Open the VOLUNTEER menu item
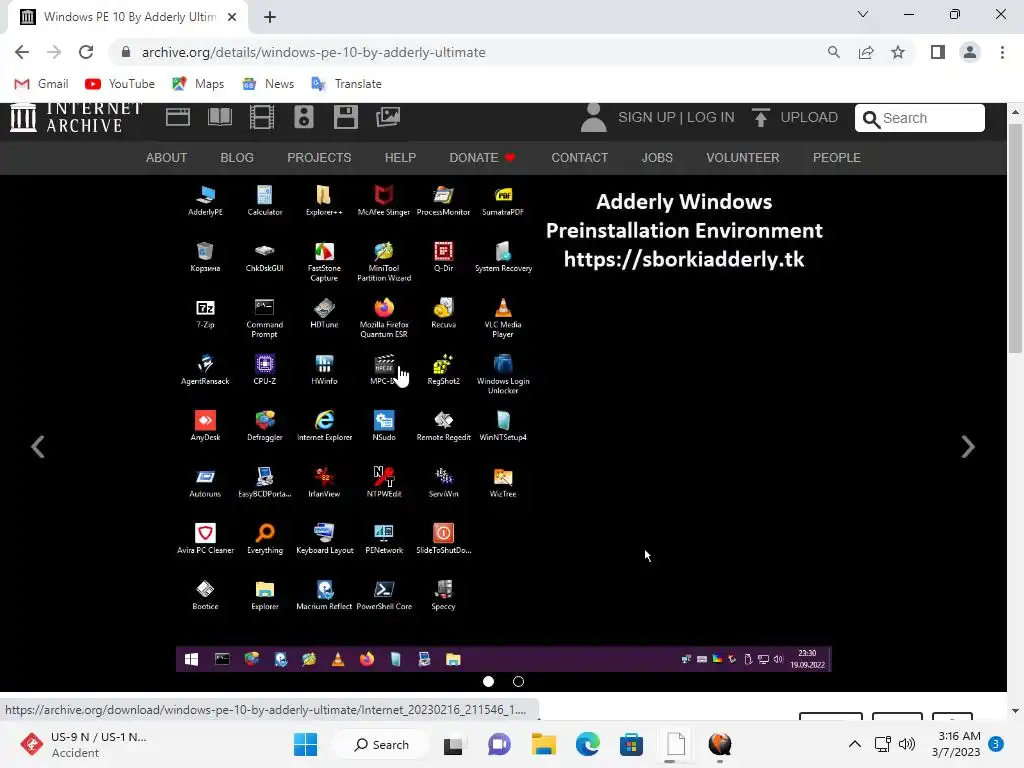 (x=743, y=158)
